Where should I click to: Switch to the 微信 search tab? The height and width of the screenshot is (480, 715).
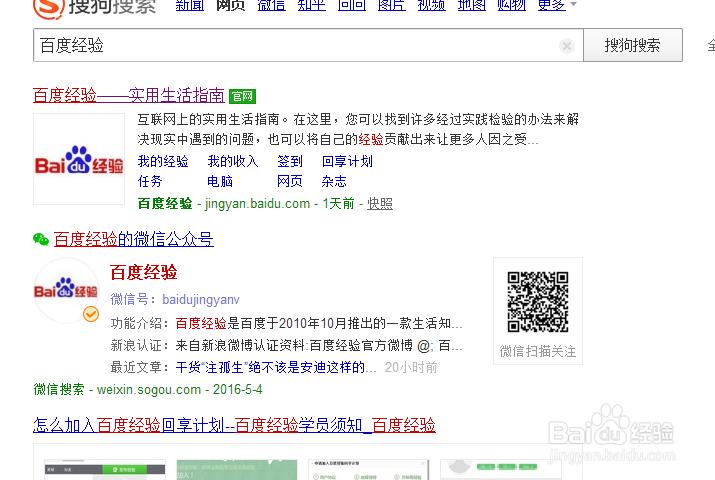tap(271, 5)
